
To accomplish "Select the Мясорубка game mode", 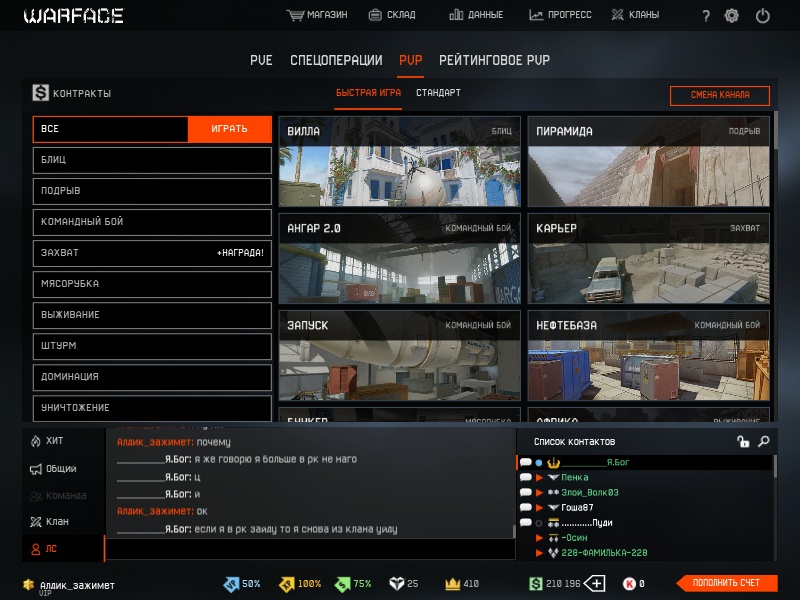I will 152,284.
